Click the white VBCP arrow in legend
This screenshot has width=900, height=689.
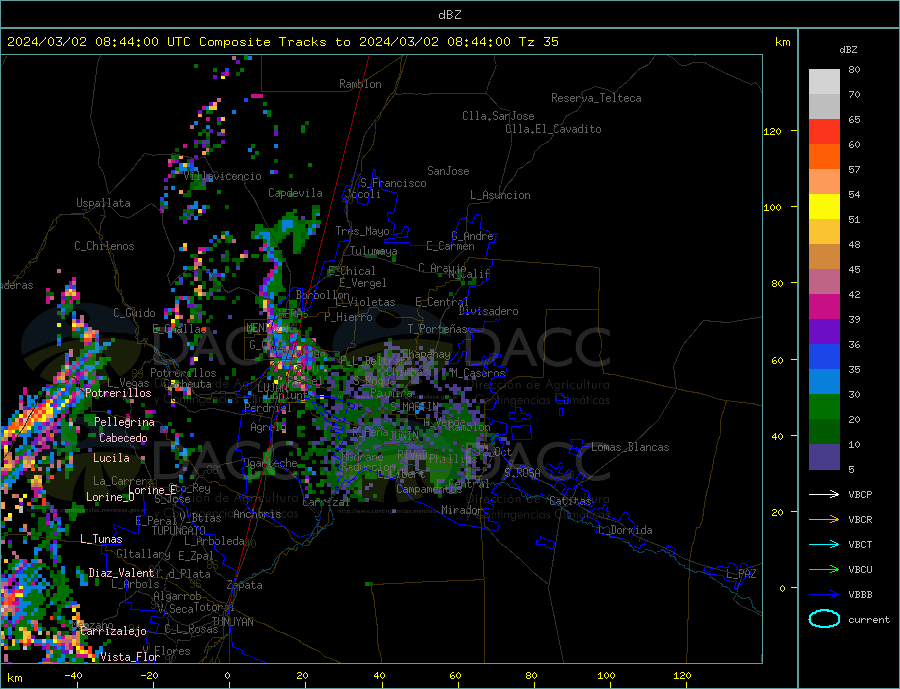824,494
